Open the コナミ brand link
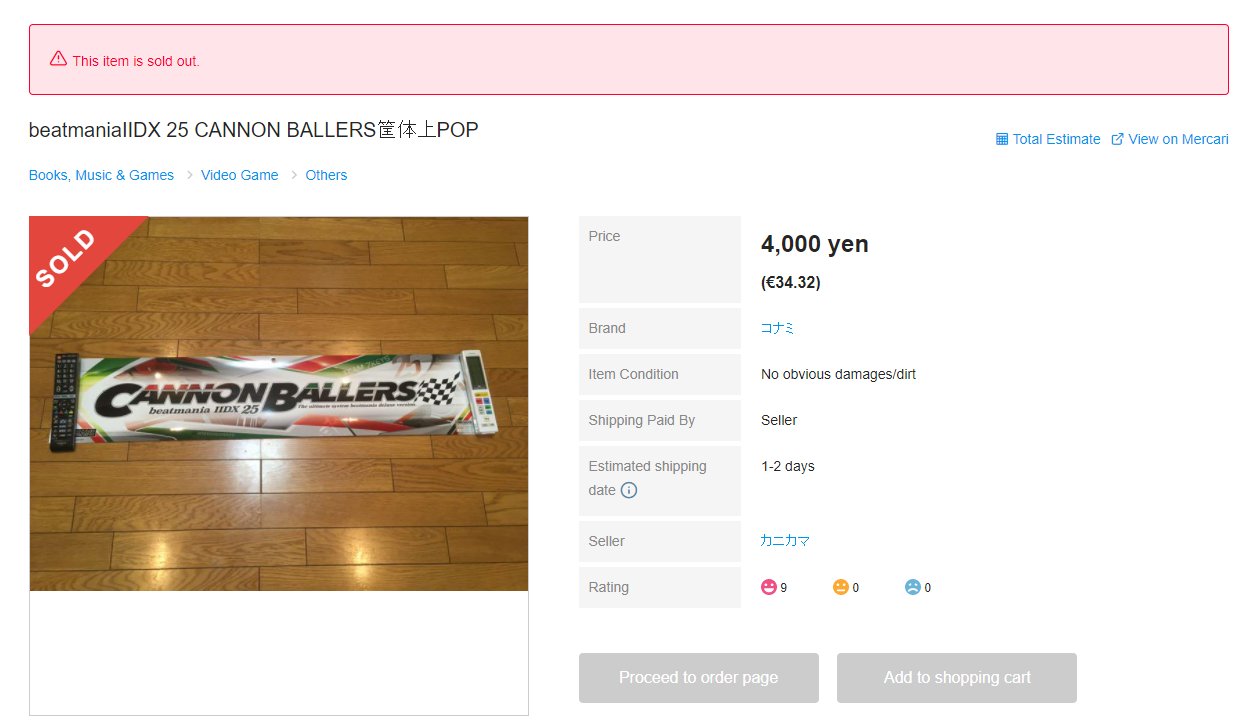 [778, 328]
